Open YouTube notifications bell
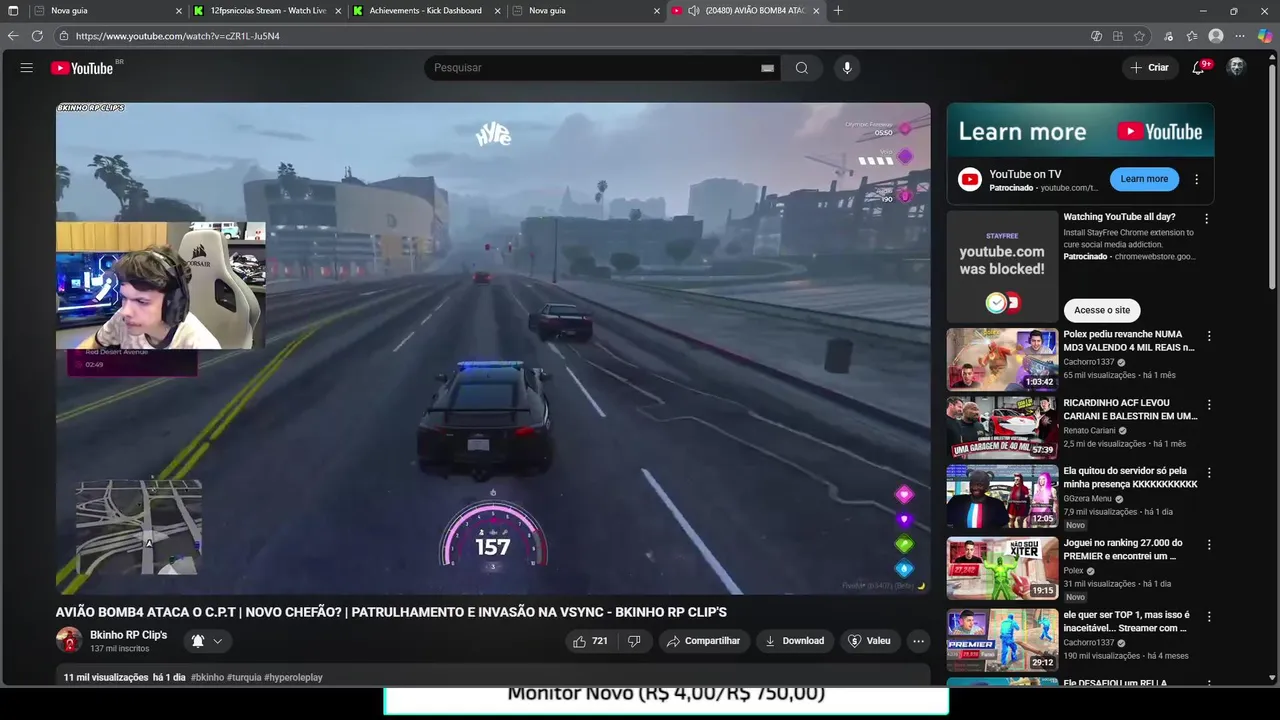The height and width of the screenshot is (720, 1280). click(x=1198, y=68)
